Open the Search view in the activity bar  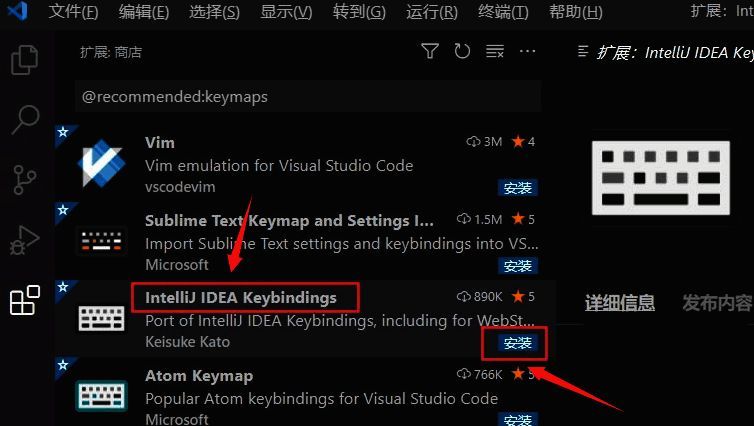click(25, 119)
